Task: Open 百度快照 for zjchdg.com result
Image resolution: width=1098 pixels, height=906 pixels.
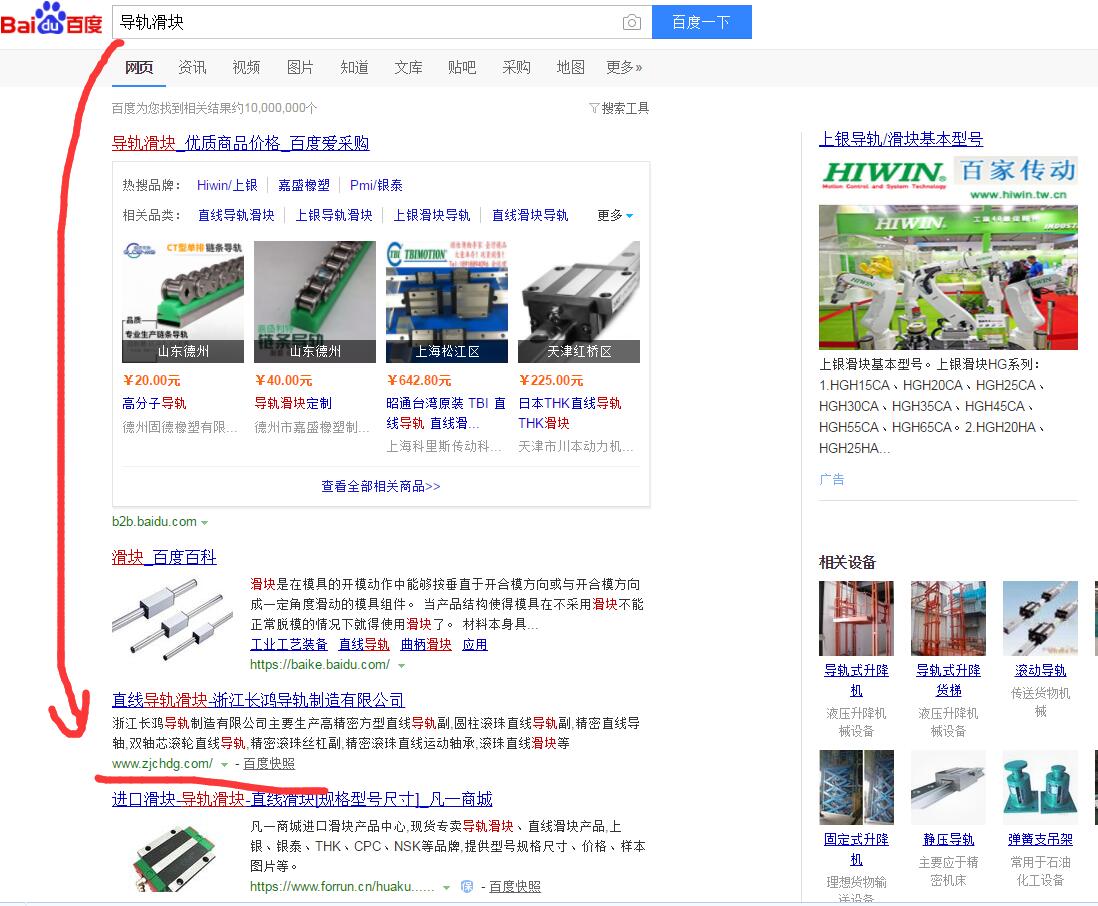Action: [269, 764]
